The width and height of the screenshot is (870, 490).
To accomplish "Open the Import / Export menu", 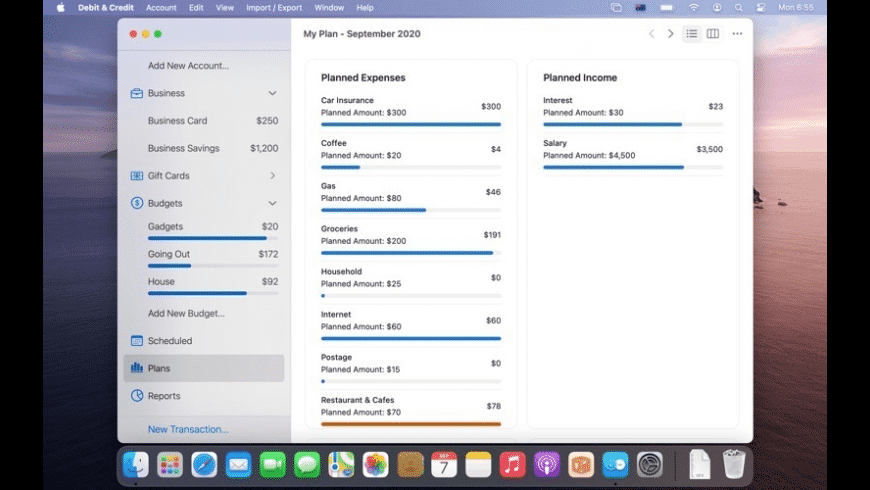I will point(274,8).
